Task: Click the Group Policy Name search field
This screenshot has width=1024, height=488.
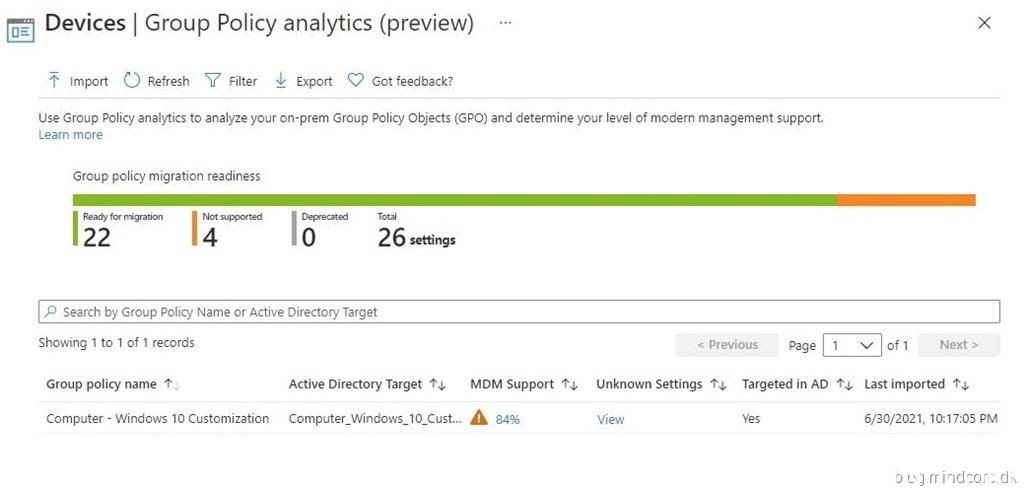Action: tap(519, 312)
